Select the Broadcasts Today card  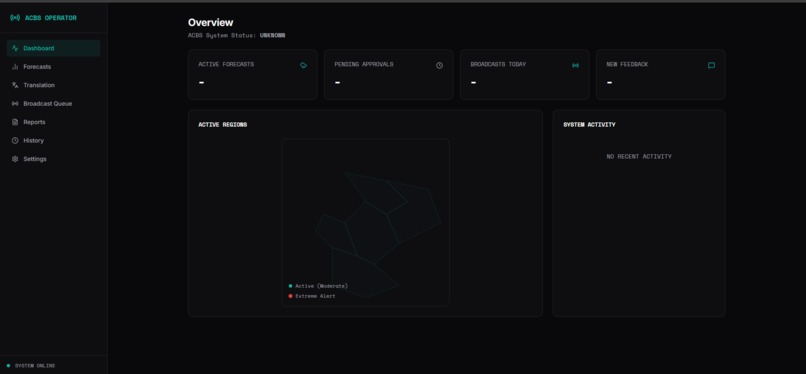pos(525,74)
